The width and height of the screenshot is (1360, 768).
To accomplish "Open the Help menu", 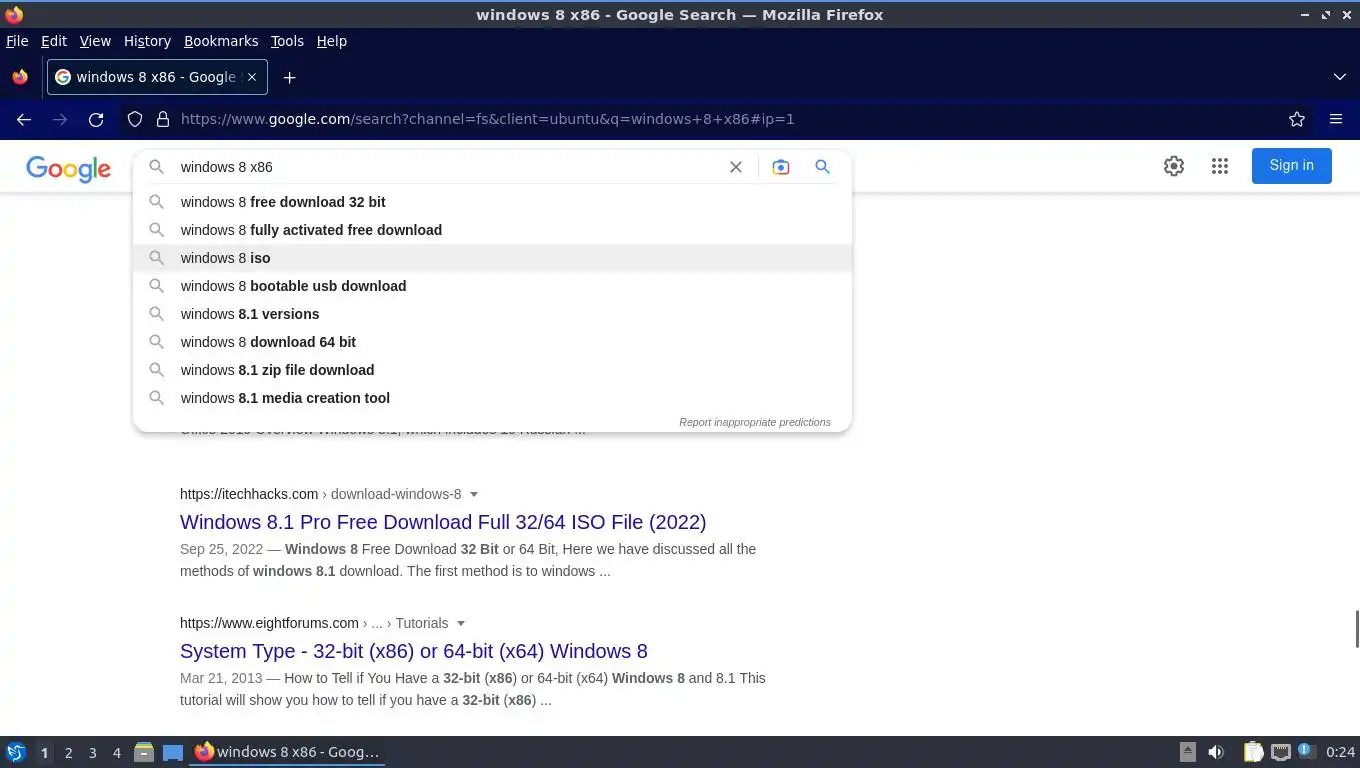I will coord(332,41).
